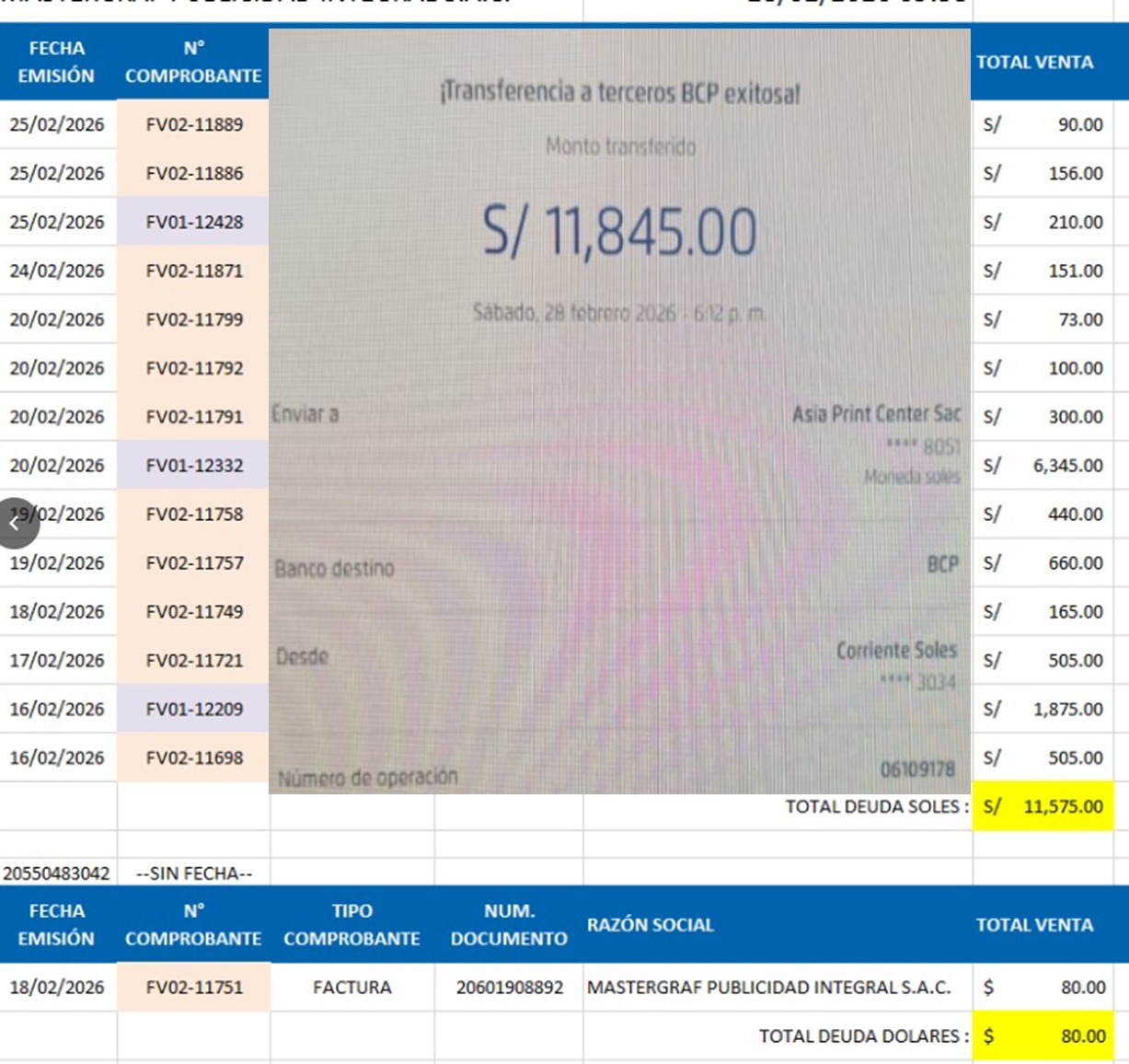Image resolution: width=1129 pixels, height=1064 pixels.
Task: Click the previous image arrow button
Action: pyautogui.click(x=15, y=523)
